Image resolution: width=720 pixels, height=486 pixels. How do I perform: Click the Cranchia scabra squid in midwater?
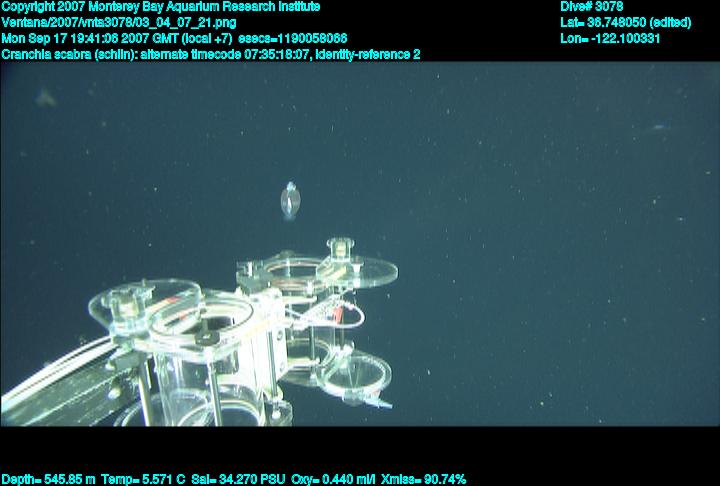click(x=289, y=199)
